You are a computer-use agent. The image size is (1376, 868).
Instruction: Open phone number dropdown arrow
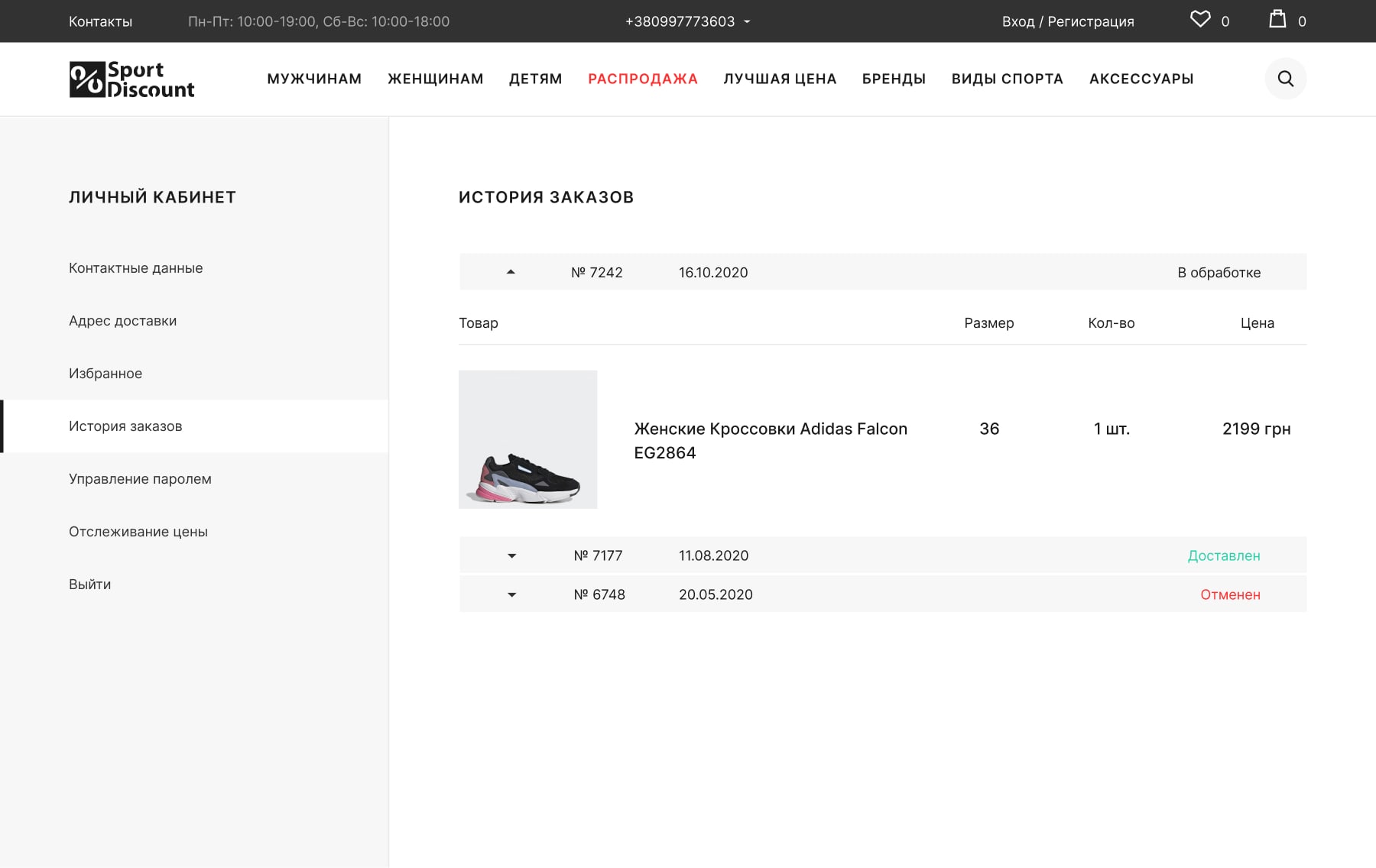(747, 21)
